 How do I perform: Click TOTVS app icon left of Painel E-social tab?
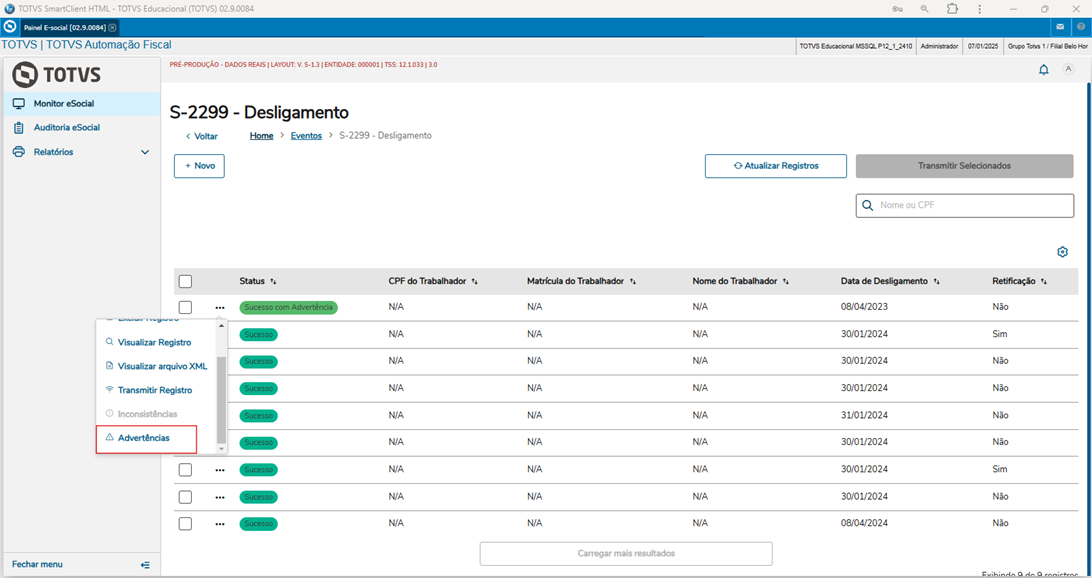click(x=10, y=26)
